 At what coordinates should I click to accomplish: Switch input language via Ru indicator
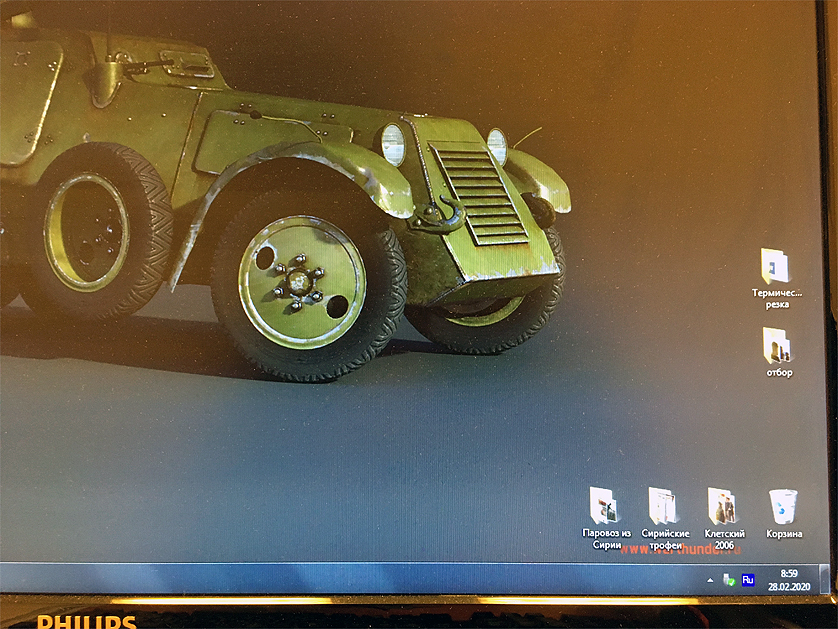tap(748, 580)
